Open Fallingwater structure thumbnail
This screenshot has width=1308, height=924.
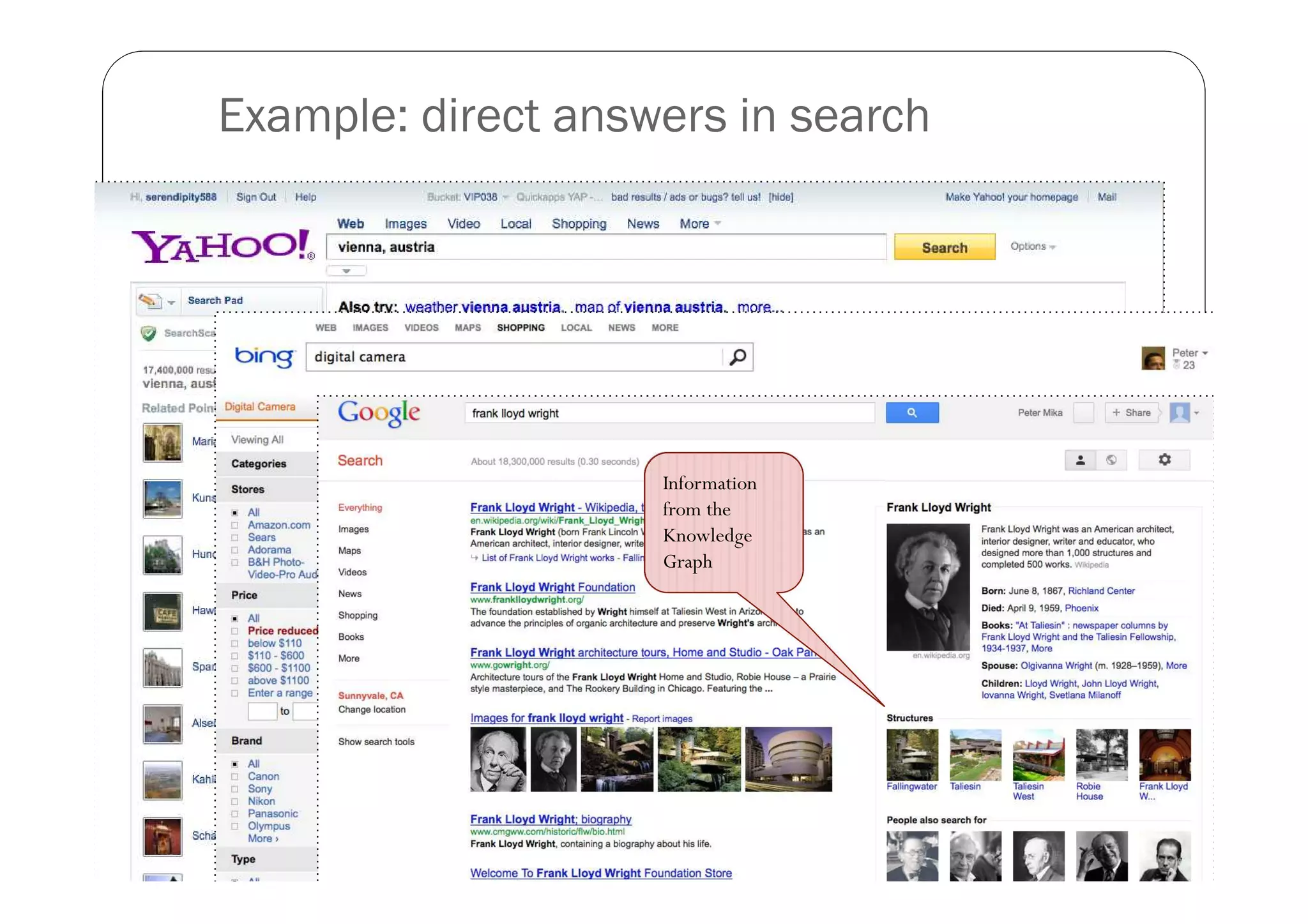pyautogui.click(x=912, y=755)
